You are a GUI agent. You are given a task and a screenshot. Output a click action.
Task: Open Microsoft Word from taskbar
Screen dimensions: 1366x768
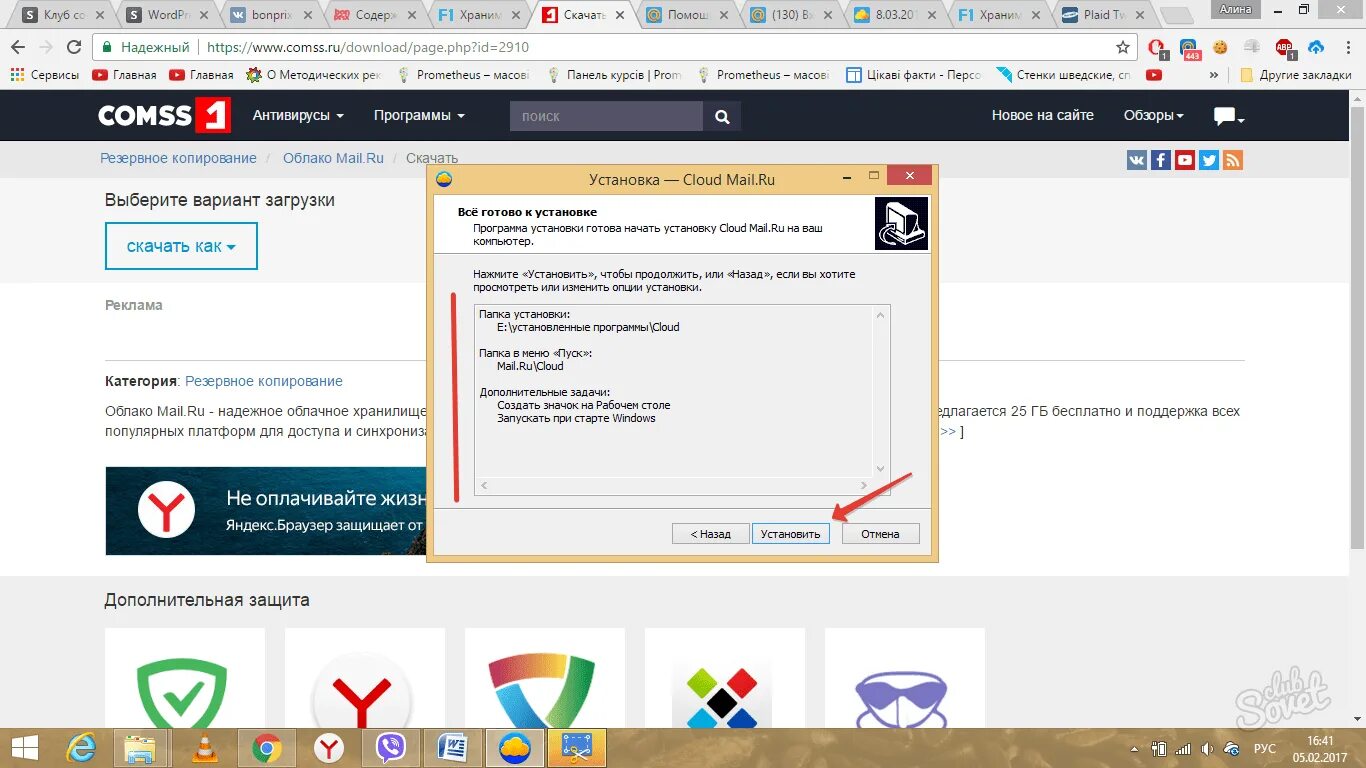click(x=452, y=747)
